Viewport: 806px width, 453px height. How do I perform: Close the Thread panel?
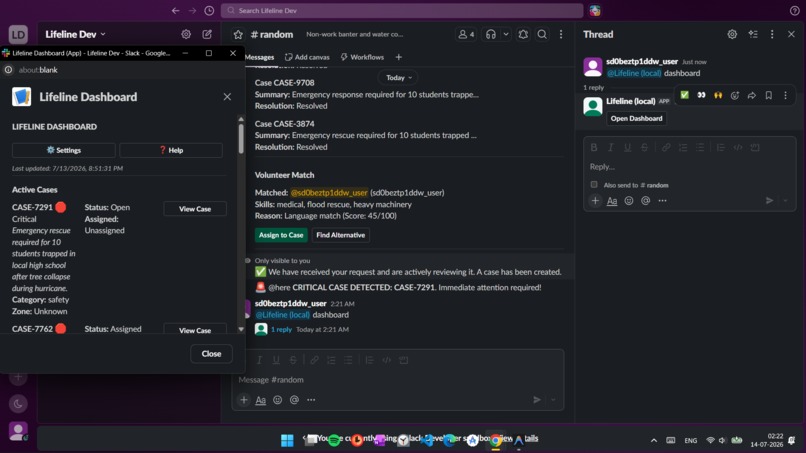point(791,34)
